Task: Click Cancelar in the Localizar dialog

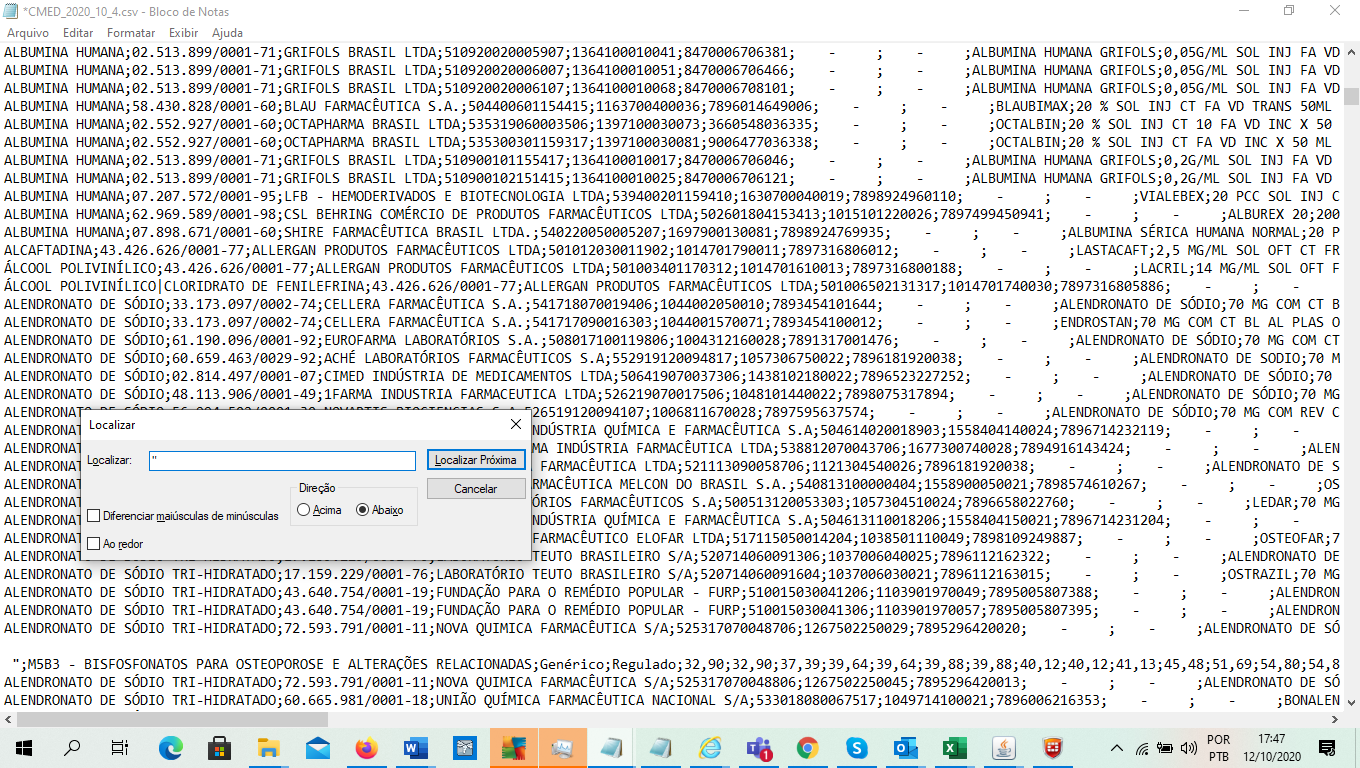Action: point(476,489)
